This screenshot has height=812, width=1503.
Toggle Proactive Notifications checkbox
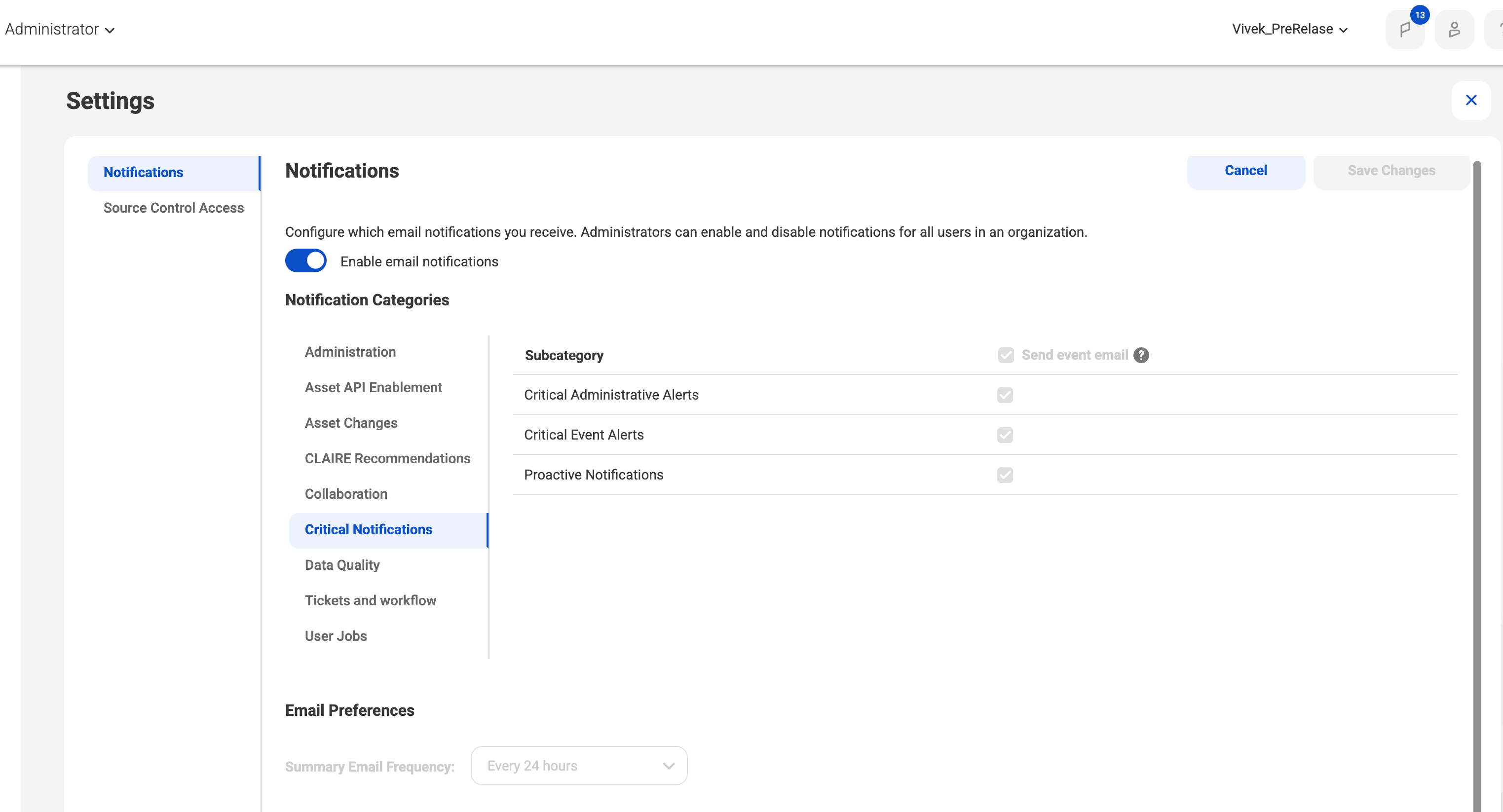[1005, 475]
